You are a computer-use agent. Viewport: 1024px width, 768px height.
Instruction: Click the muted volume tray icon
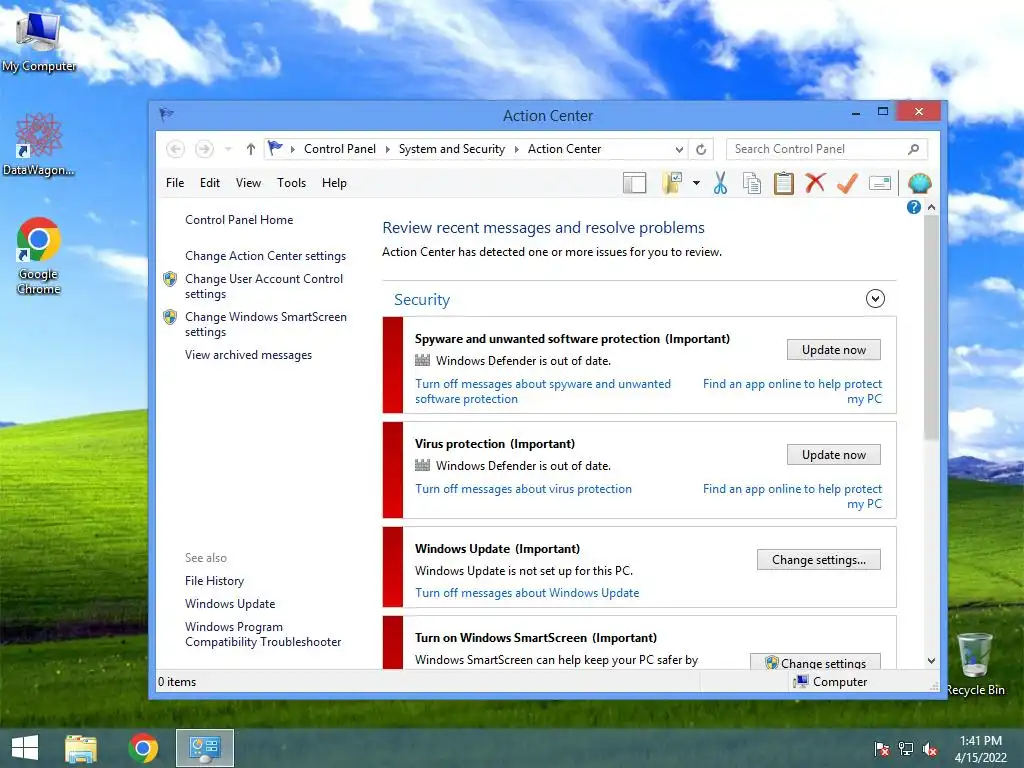click(929, 749)
